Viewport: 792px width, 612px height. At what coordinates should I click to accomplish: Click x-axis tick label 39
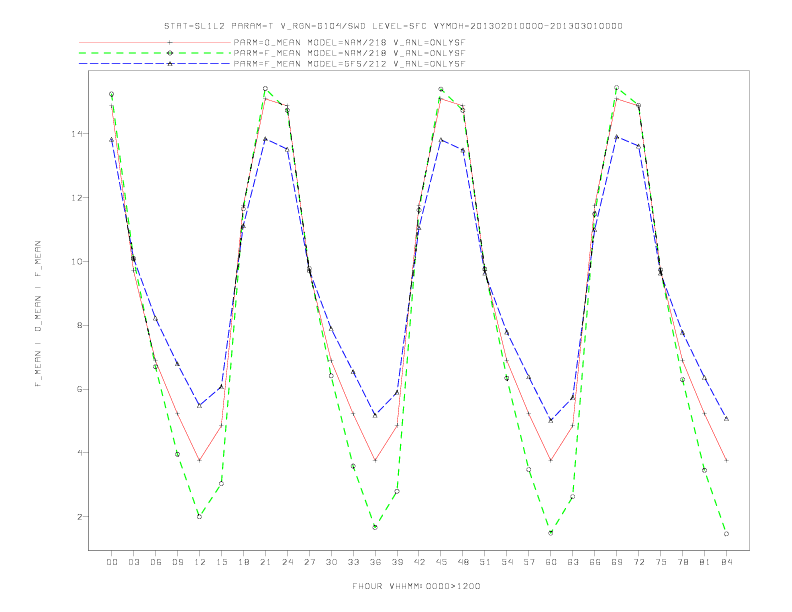click(x=397, y=562)
